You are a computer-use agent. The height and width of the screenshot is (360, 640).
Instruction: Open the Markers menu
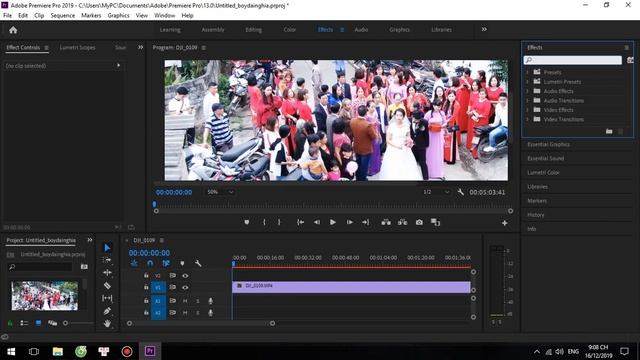pos(91,16)
